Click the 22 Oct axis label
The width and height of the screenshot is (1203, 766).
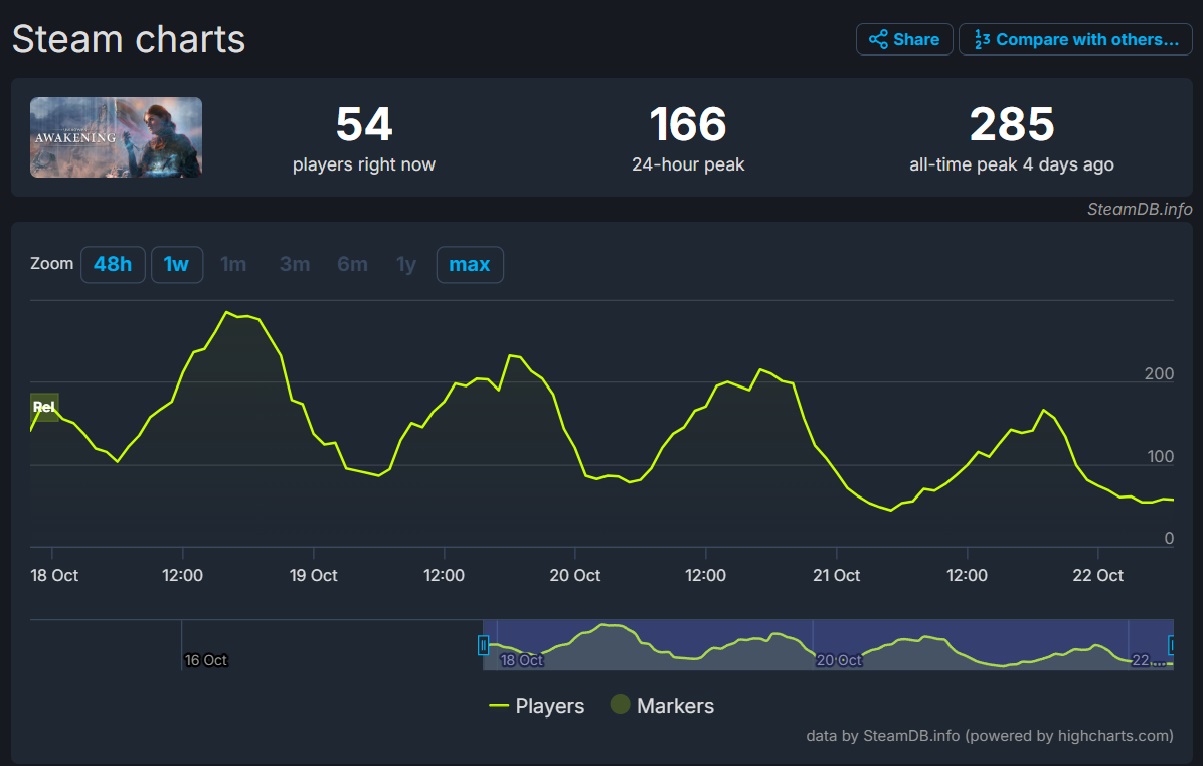coord(1098,575)
